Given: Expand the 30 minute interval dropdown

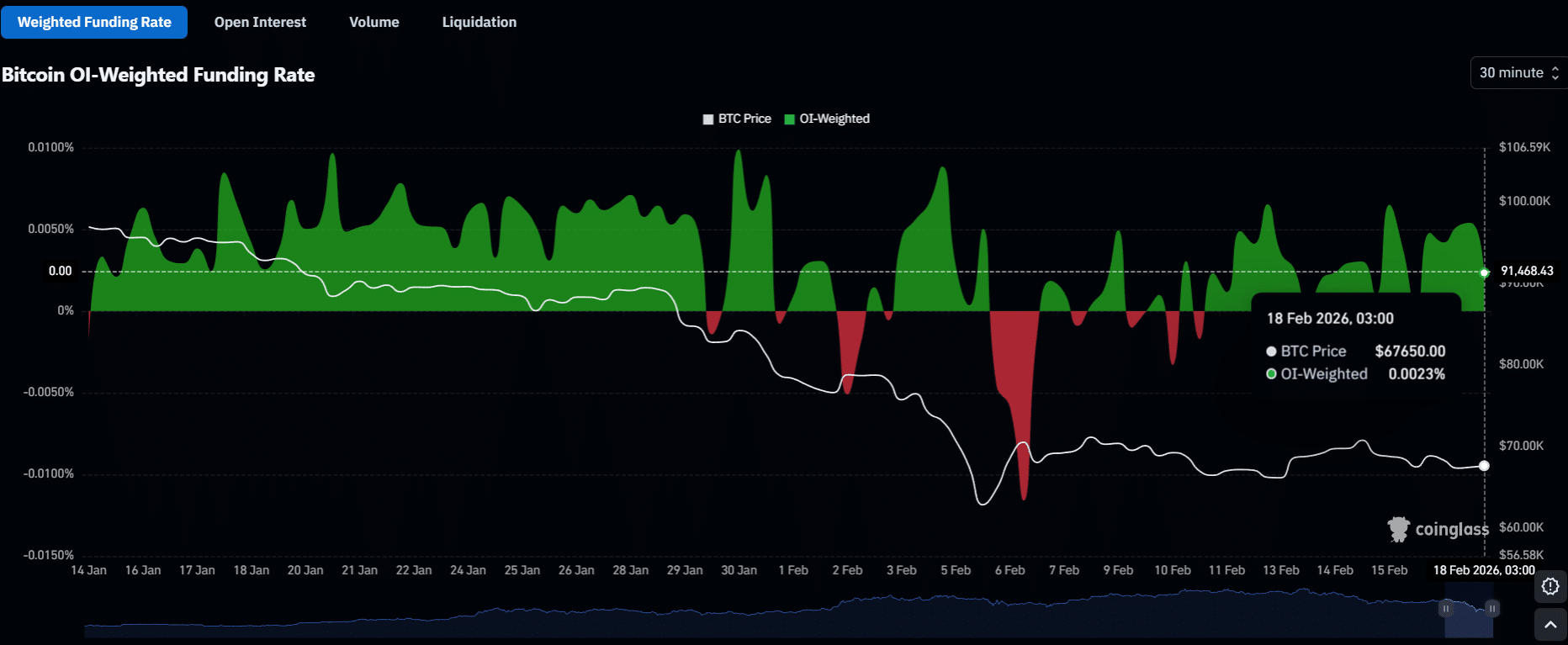Looking at the screenshot, I should coord(1518,73).
